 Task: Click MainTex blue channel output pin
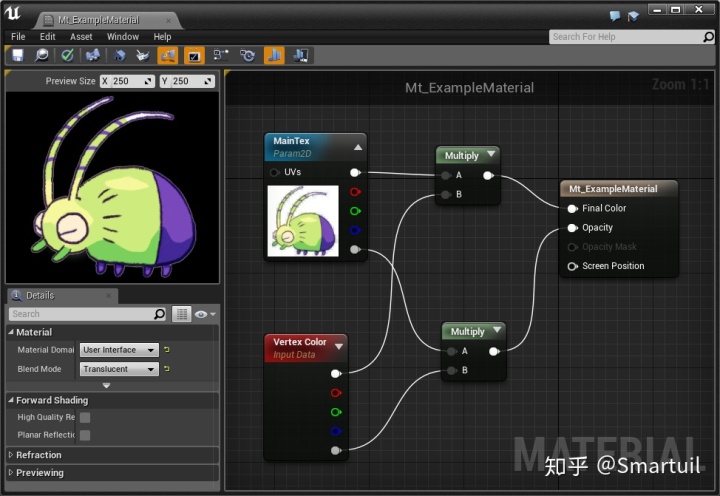[355, 230]
